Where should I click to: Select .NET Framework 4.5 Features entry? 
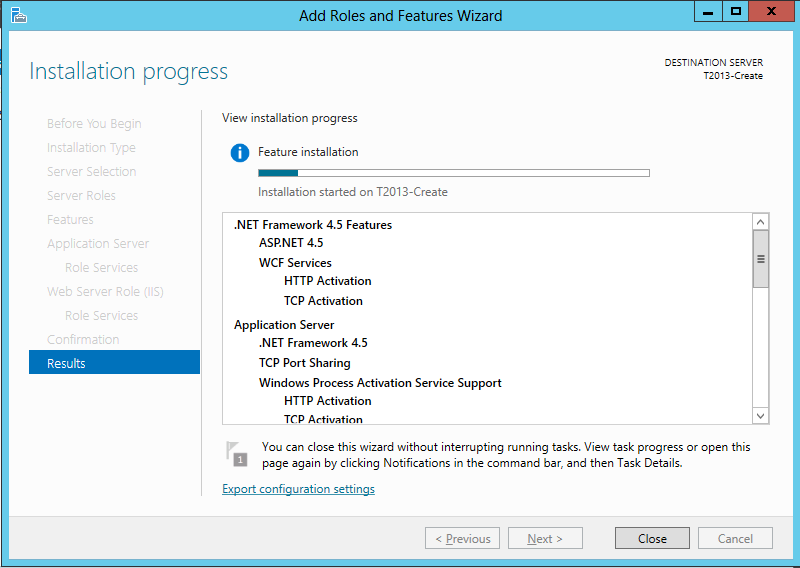click(312, 225)
